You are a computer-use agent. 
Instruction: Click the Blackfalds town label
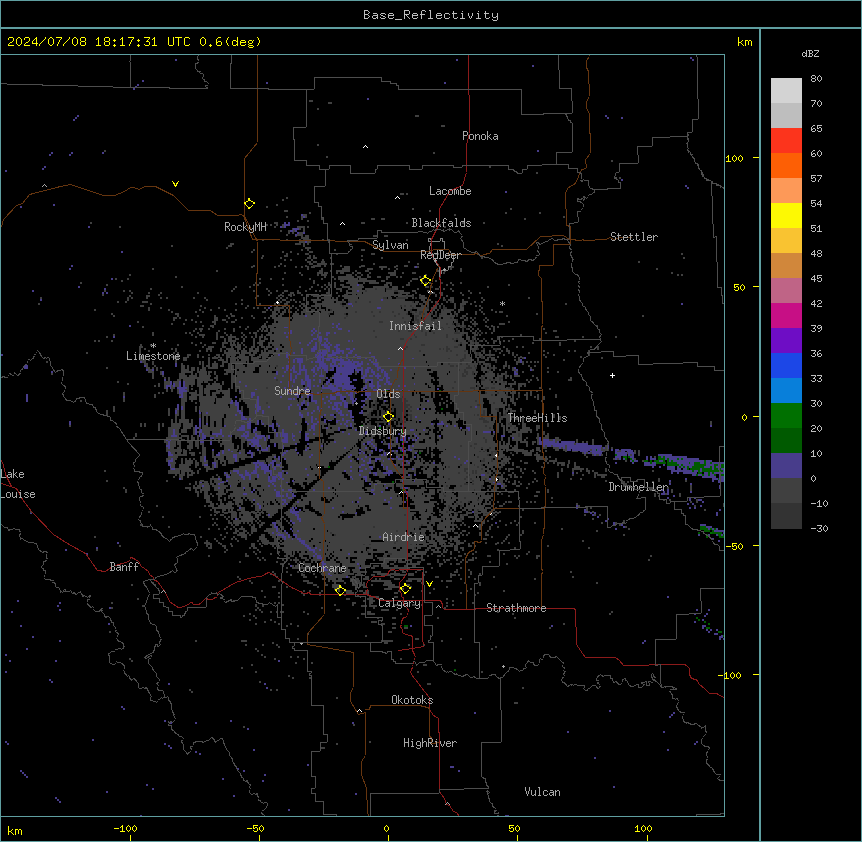pos(441,223)
